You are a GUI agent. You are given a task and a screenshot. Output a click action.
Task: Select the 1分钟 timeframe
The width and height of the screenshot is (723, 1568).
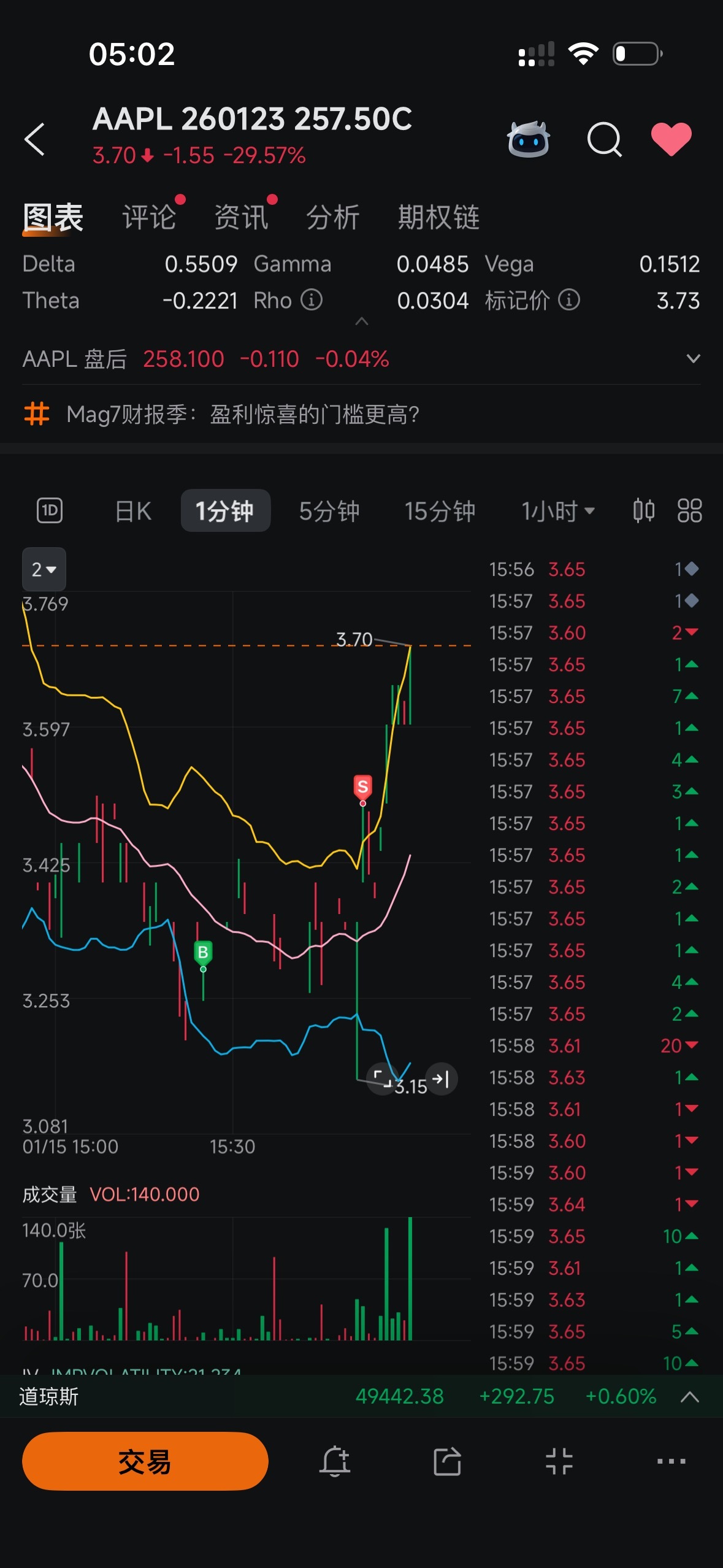[x=225, y=511]
